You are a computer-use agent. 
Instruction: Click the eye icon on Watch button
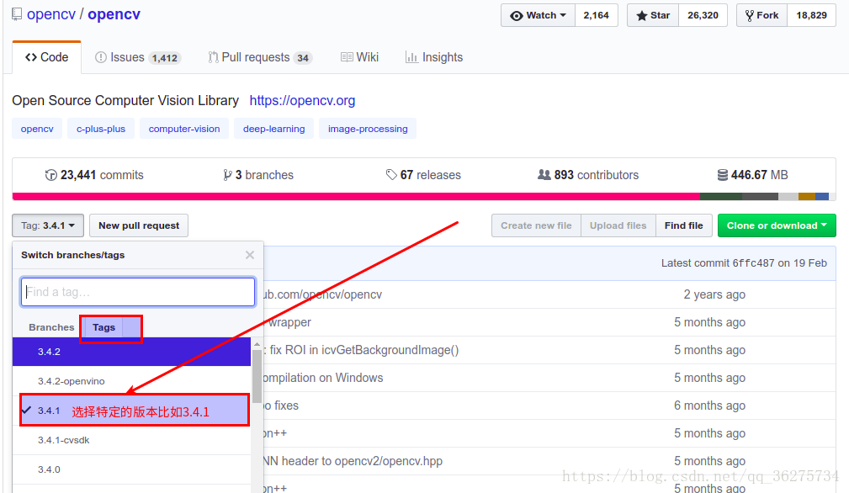[517, 16]
